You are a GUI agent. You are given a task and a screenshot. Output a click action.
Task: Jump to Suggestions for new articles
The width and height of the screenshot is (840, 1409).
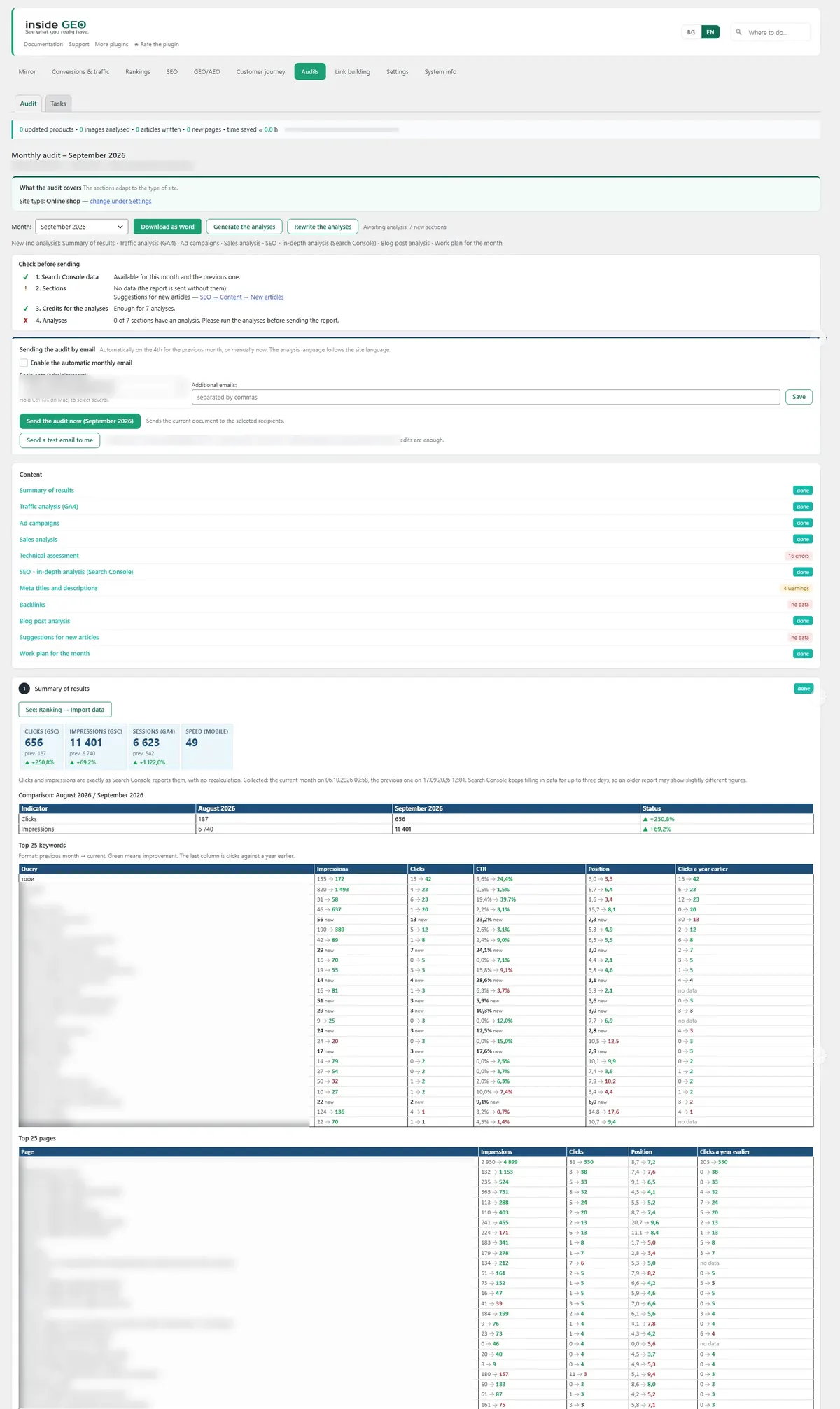click(x=59, y=638)
